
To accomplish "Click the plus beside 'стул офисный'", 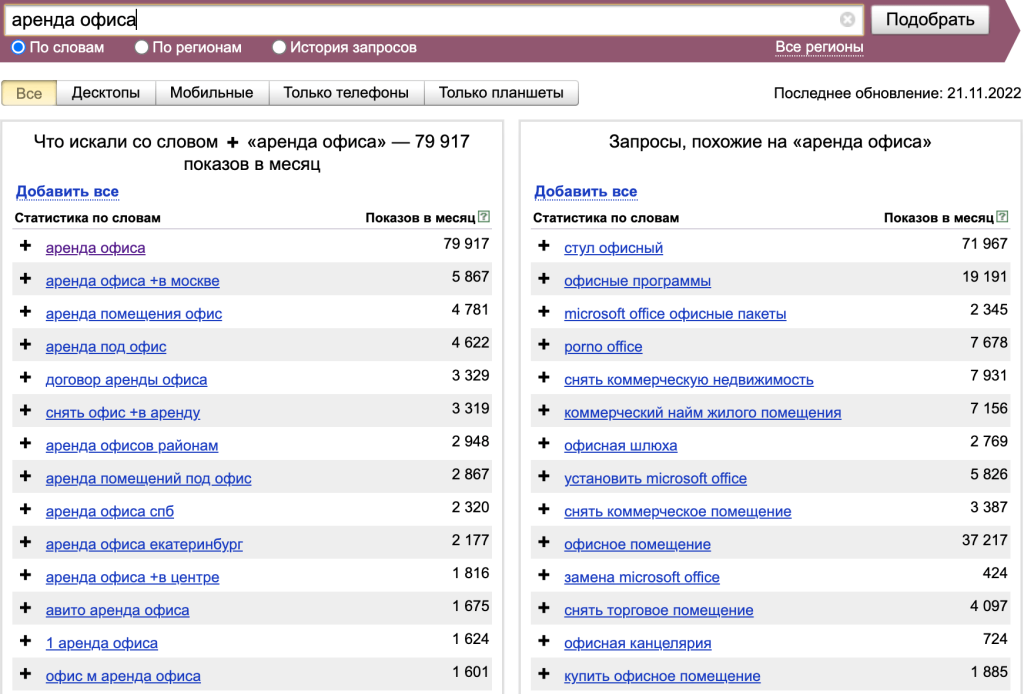I will pyautogui.click(x=543, y=245).
